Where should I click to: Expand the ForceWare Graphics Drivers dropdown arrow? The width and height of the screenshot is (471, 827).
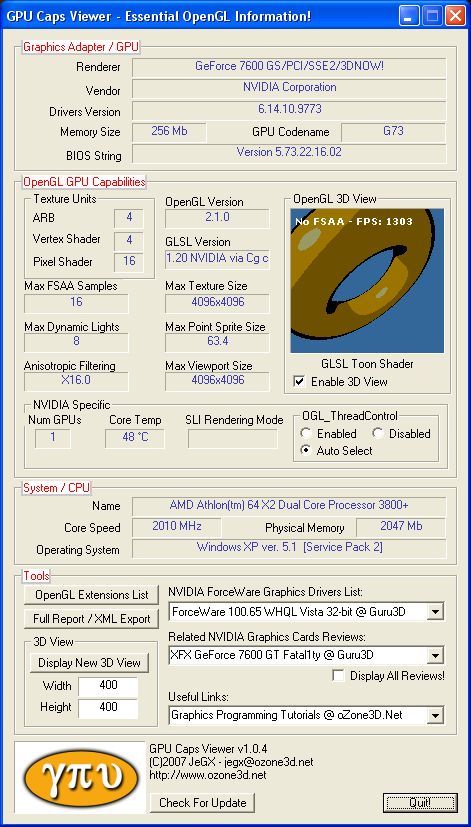435,612
